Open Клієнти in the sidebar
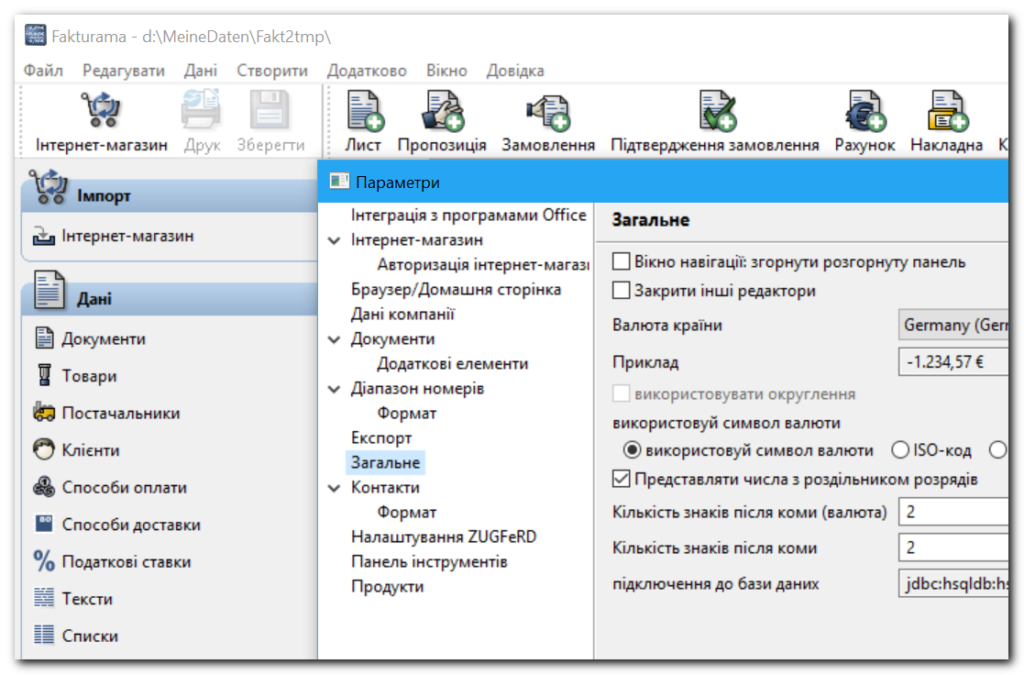The height and width of the screenshot is (675, 1024). [x=77, y=450]
